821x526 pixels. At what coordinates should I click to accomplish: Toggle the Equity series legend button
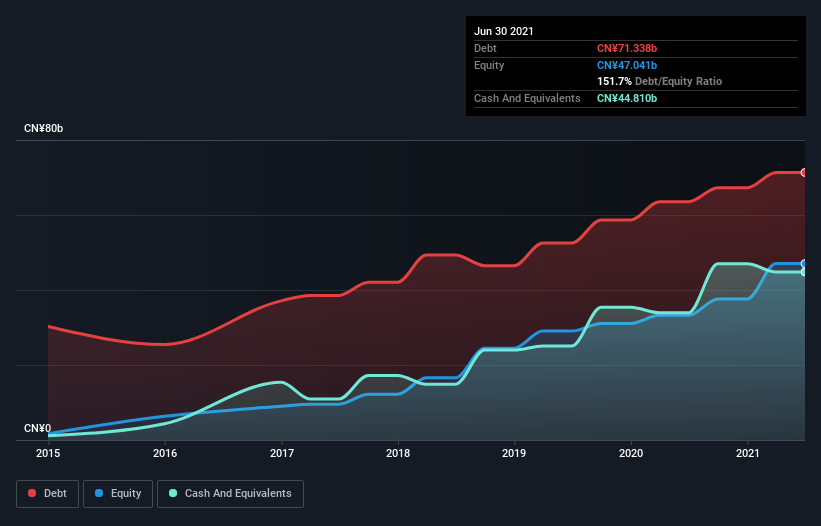118,494
